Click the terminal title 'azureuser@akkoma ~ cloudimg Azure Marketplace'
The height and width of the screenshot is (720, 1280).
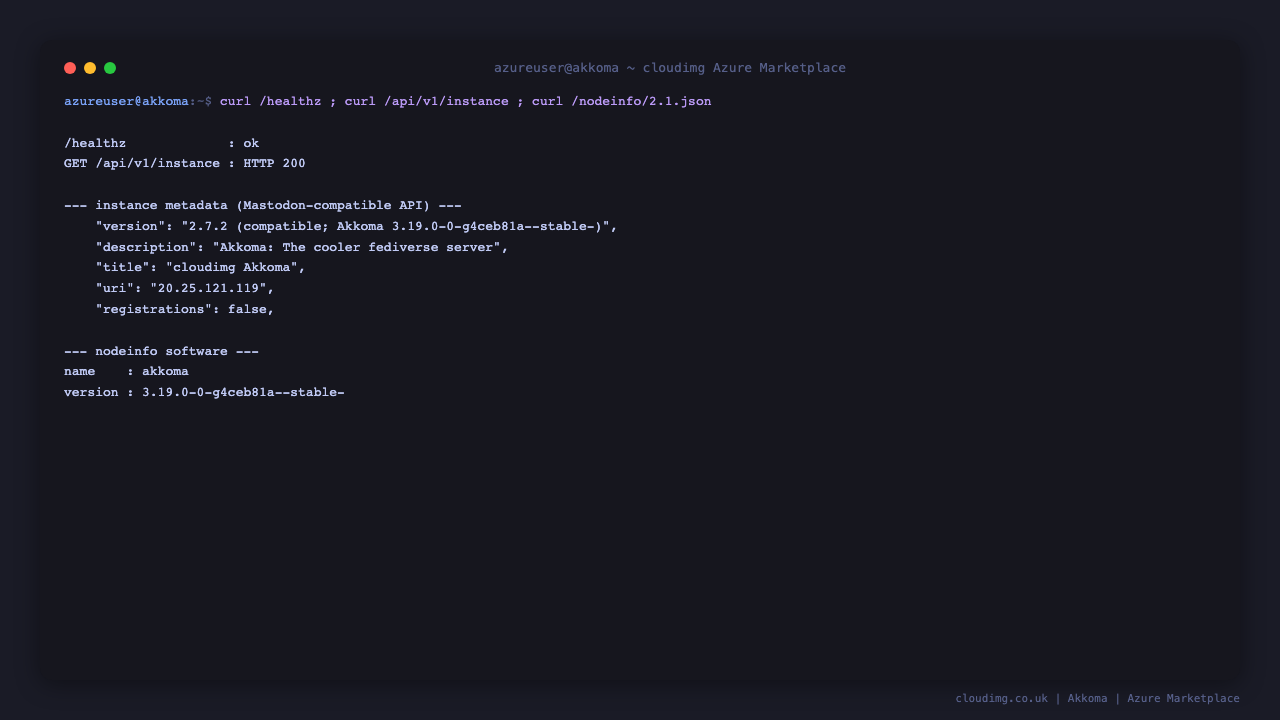pyautogui.click(x=670, y=68)
